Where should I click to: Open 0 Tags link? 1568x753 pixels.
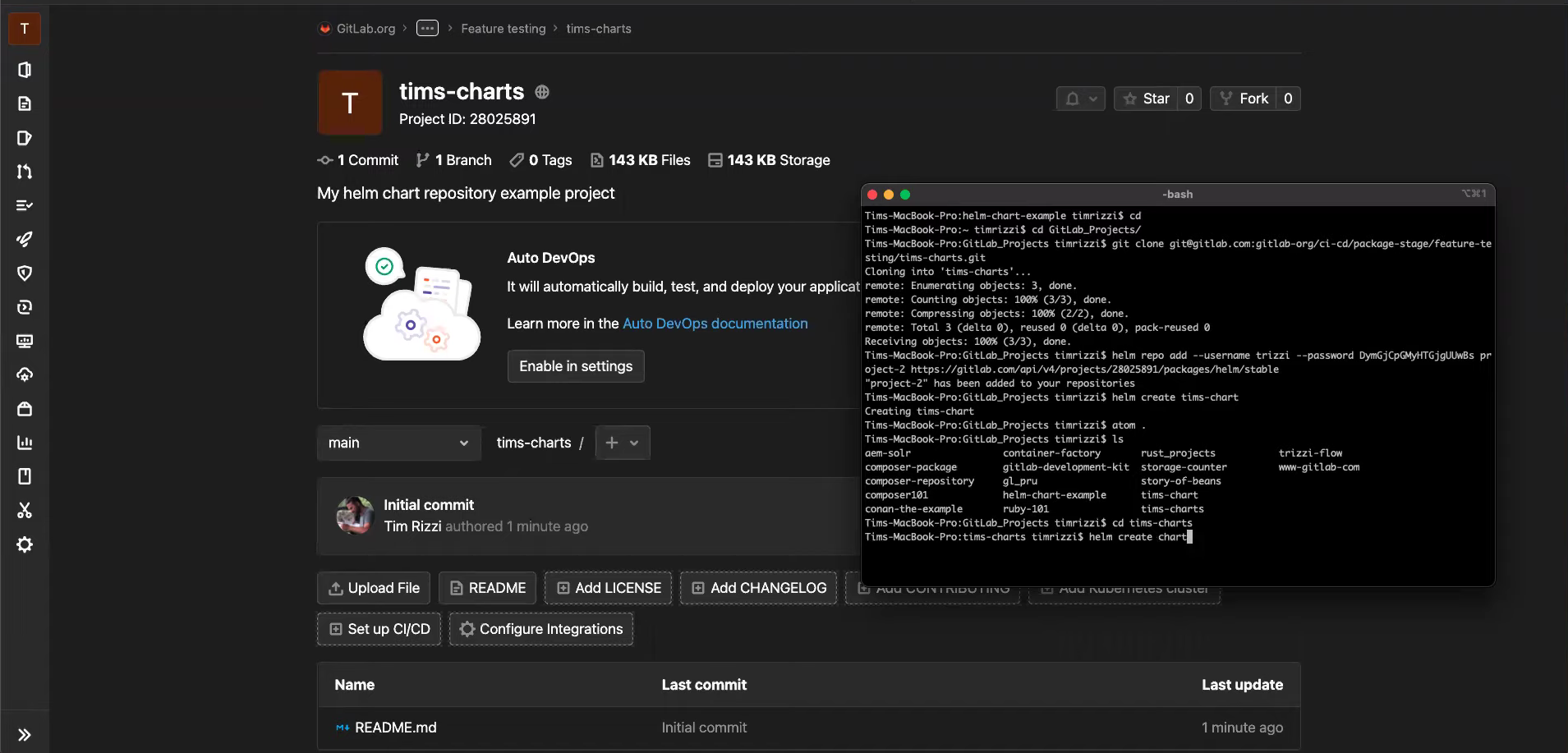coord(541,160)
